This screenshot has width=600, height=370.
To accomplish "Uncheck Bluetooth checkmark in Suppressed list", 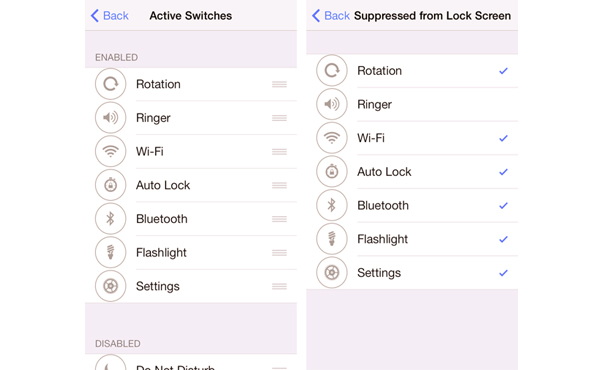I will click(503, 205).
